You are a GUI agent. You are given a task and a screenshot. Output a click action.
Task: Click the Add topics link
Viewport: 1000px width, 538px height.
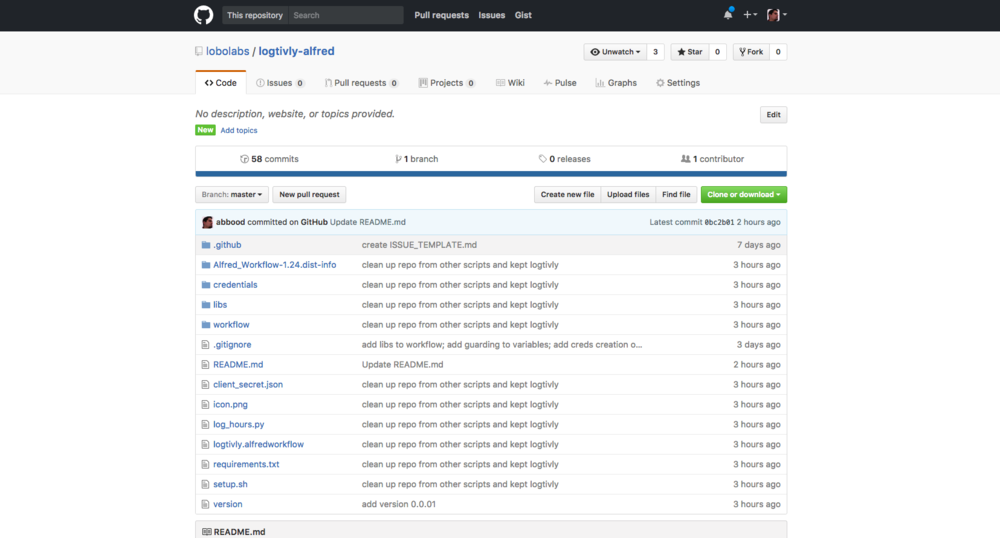click(x=239, y=130)
